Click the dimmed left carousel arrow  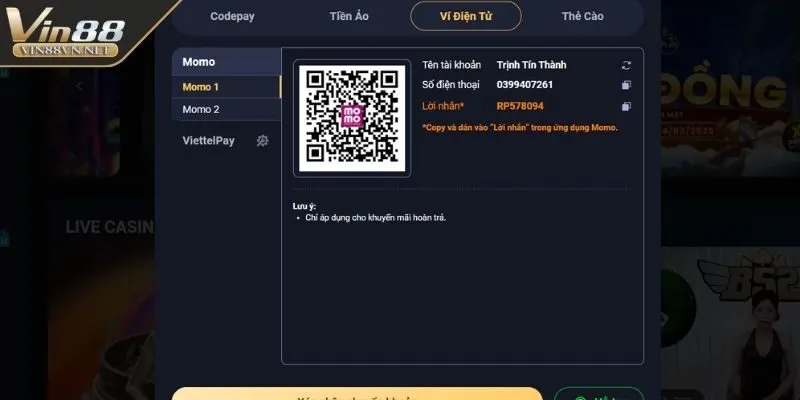[x=79, y=86]
